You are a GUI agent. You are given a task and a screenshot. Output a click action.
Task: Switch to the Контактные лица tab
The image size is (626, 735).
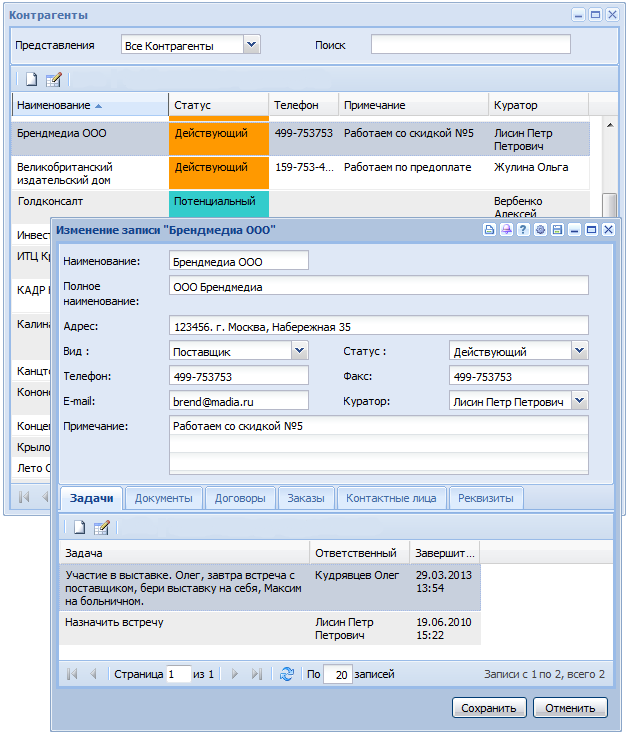coord(391,498)
